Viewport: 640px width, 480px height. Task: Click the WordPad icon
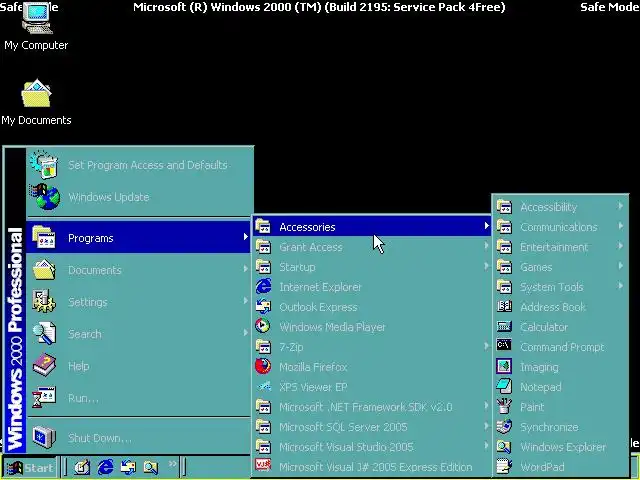504,466
